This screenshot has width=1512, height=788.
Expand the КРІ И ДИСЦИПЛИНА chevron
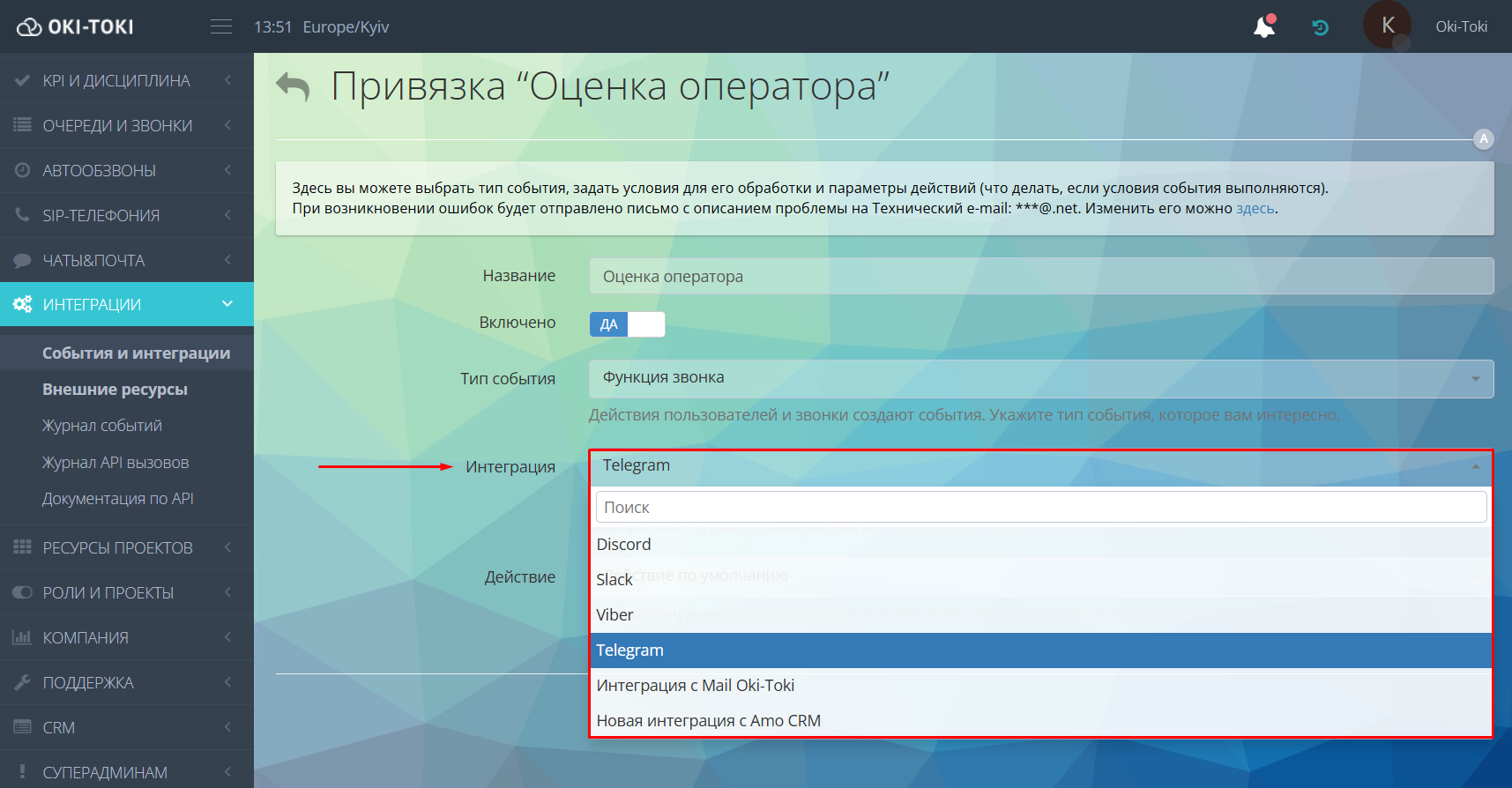[227, 80]
